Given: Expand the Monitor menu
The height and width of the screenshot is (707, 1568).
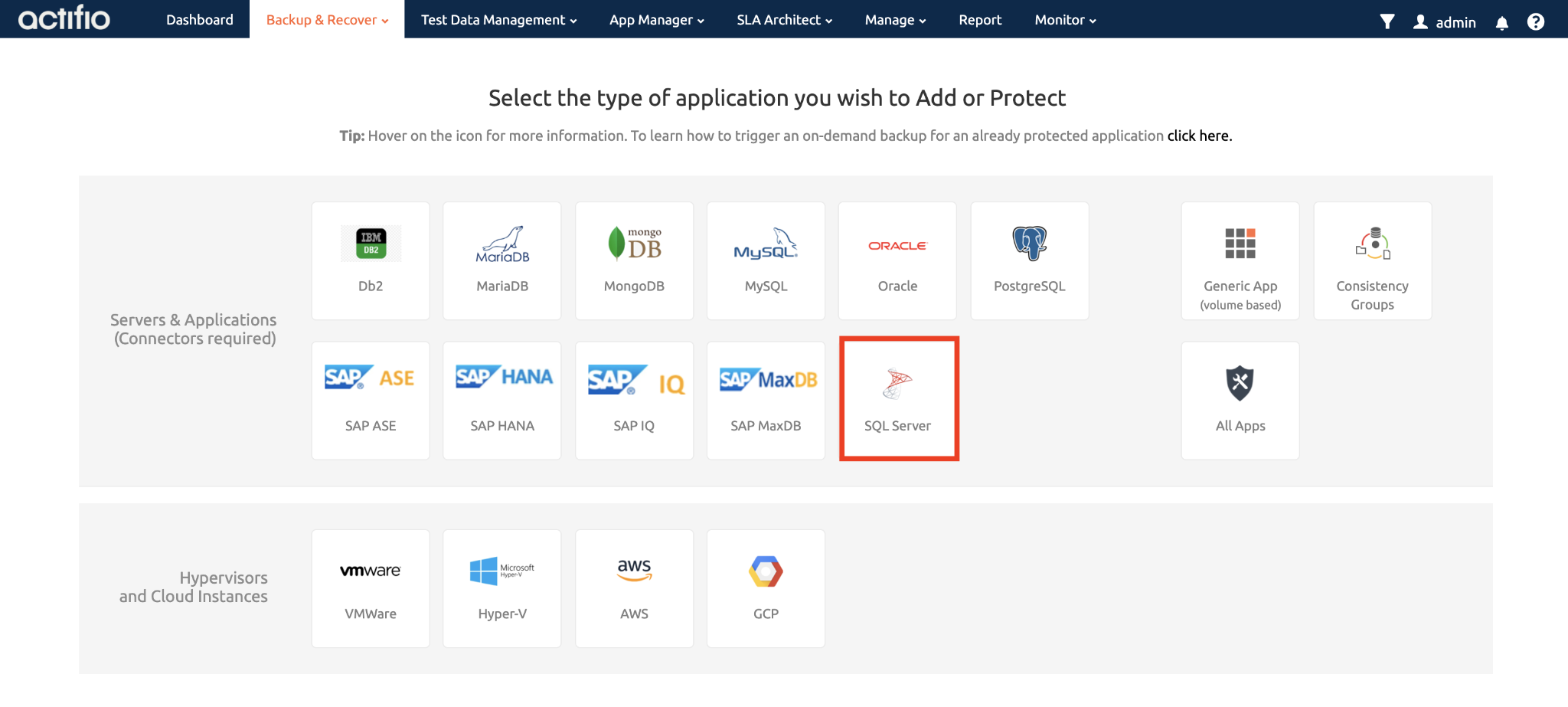Looking at the screenshot, I should pyautogui.click(x=1065, y=20).
